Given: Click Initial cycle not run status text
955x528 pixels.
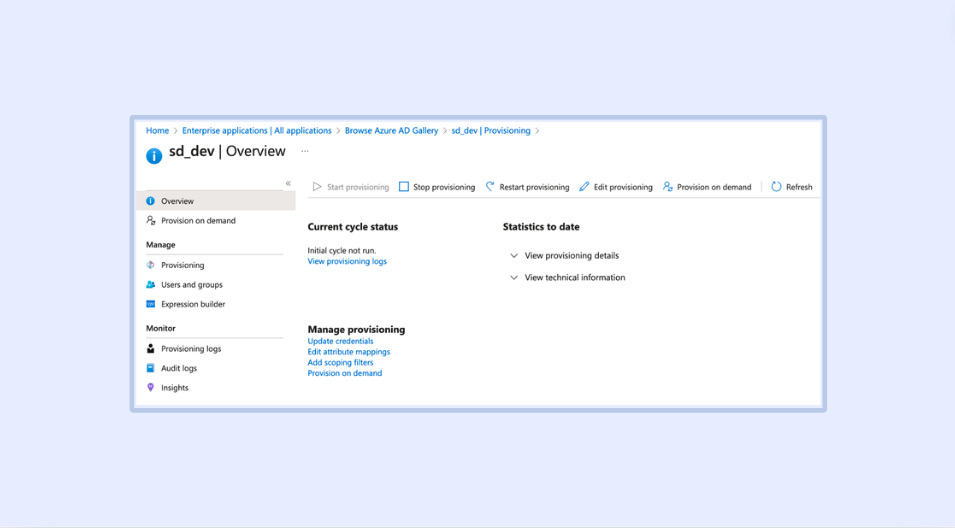Looking at the screenshot, I should point(342,250).
